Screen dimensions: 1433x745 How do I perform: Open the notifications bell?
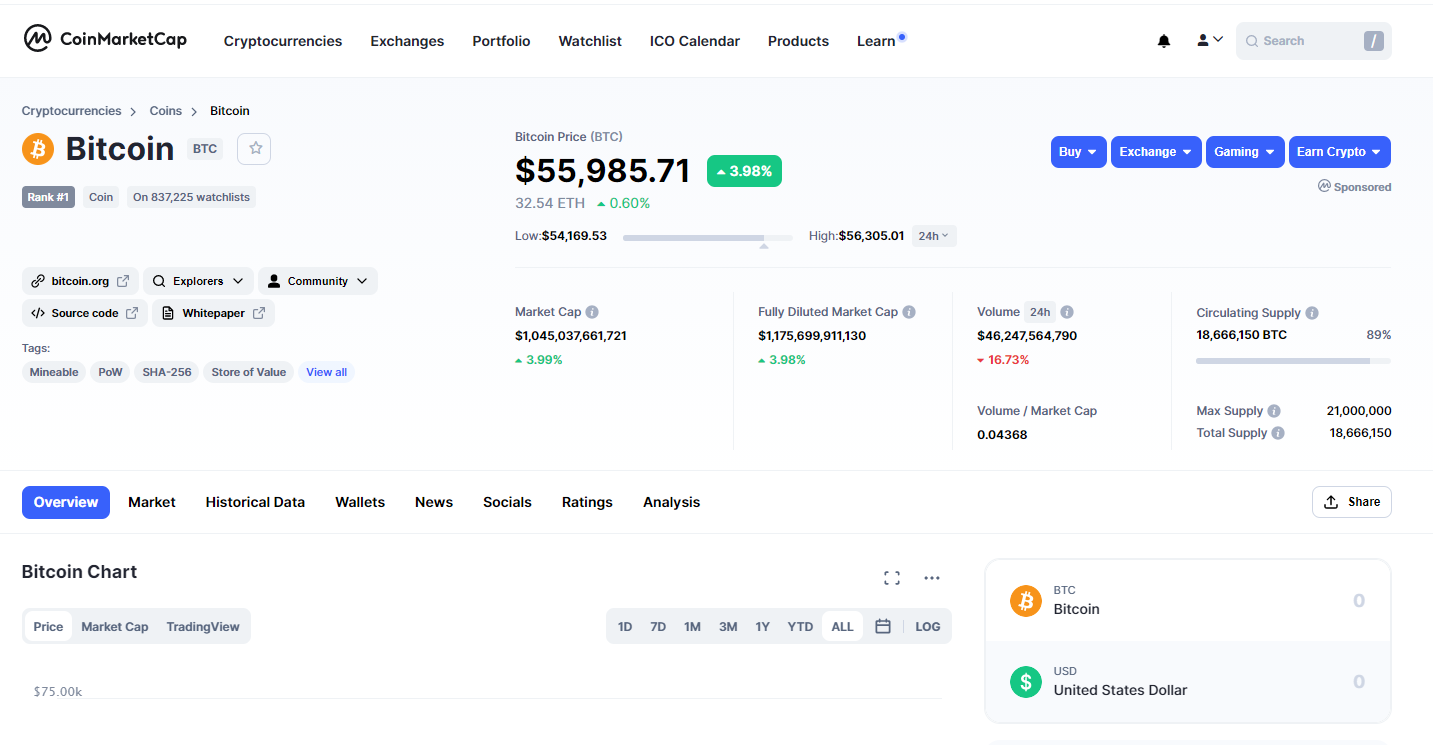(x=1164, y=41)
